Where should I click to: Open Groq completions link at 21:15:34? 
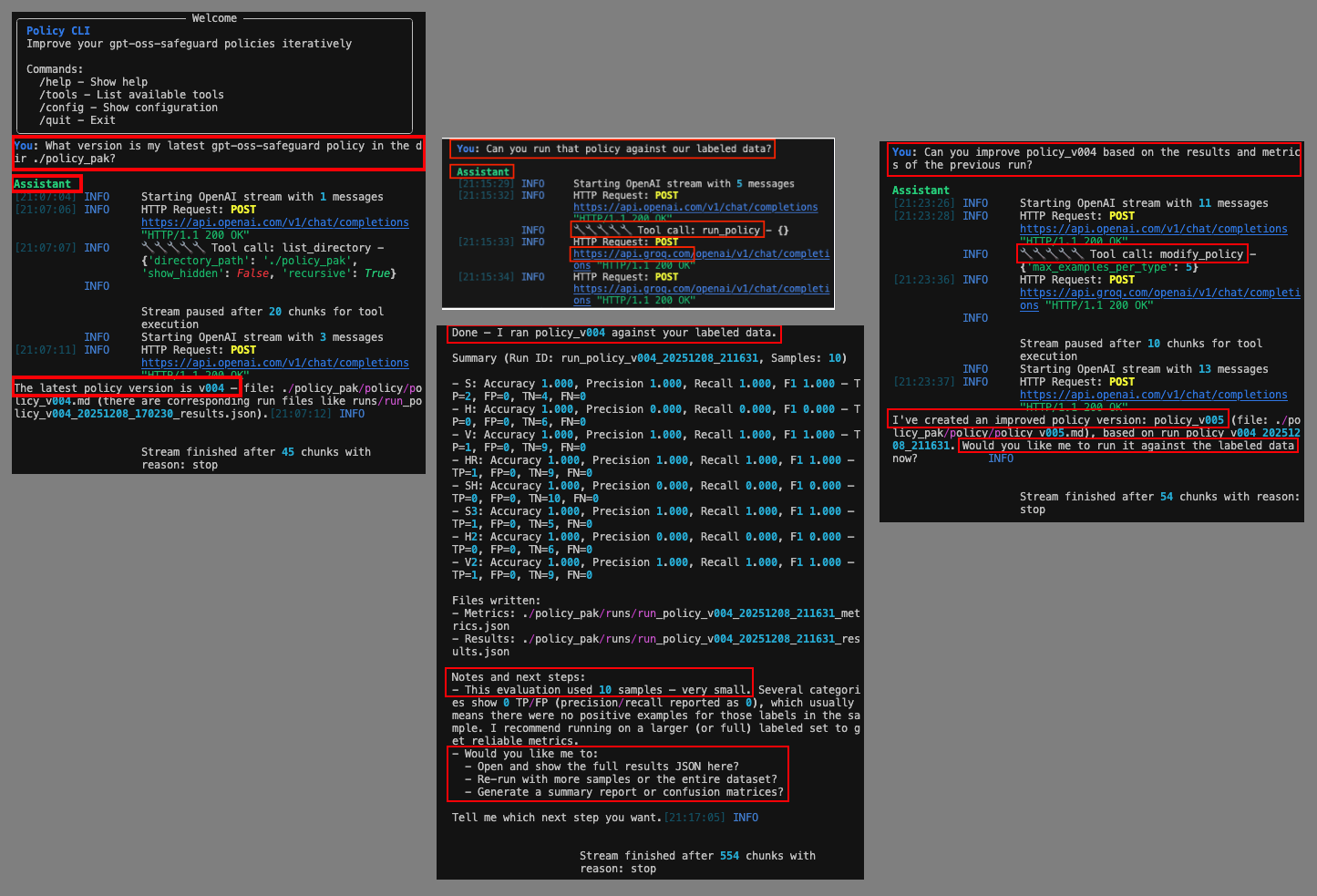701,294
